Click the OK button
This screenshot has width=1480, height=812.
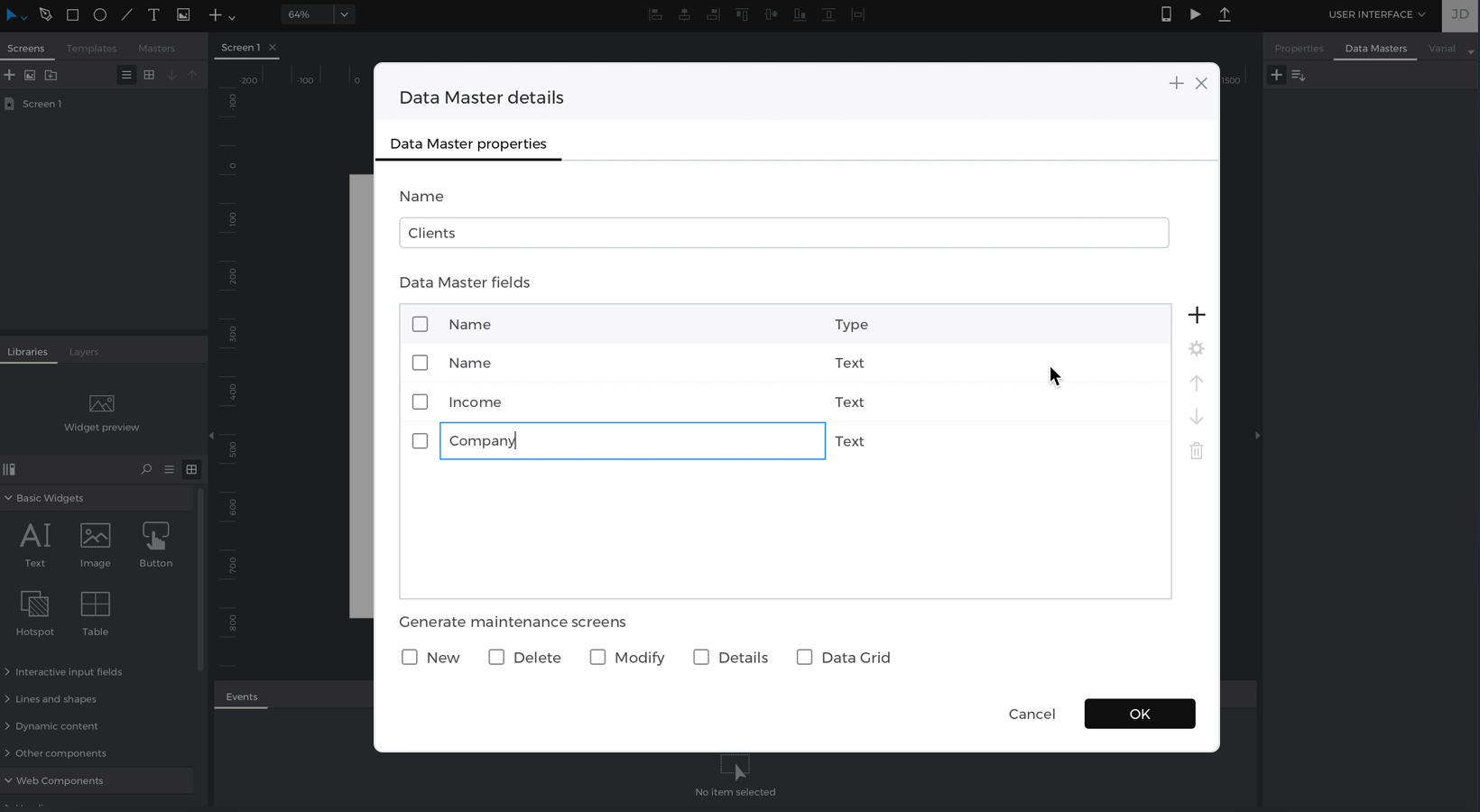(1140, 714)
